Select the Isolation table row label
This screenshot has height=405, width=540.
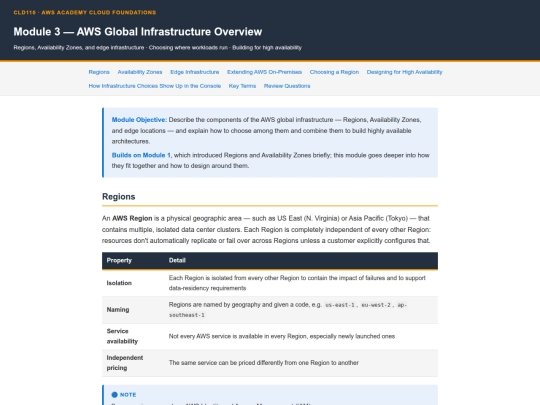tap(119, 283)
